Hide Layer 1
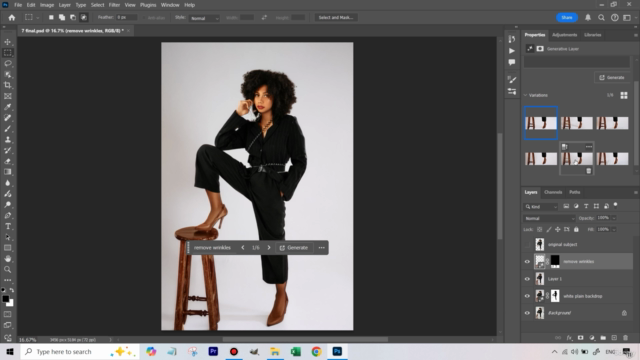Screen dimensions: 640x360 point(527,279)
